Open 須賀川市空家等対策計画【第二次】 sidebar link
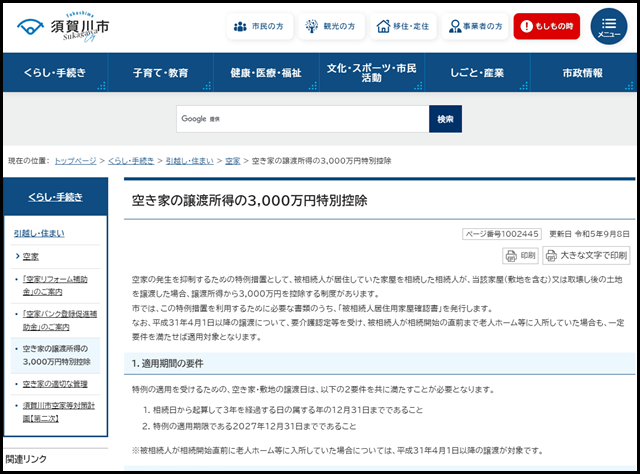 coord(58,412)
